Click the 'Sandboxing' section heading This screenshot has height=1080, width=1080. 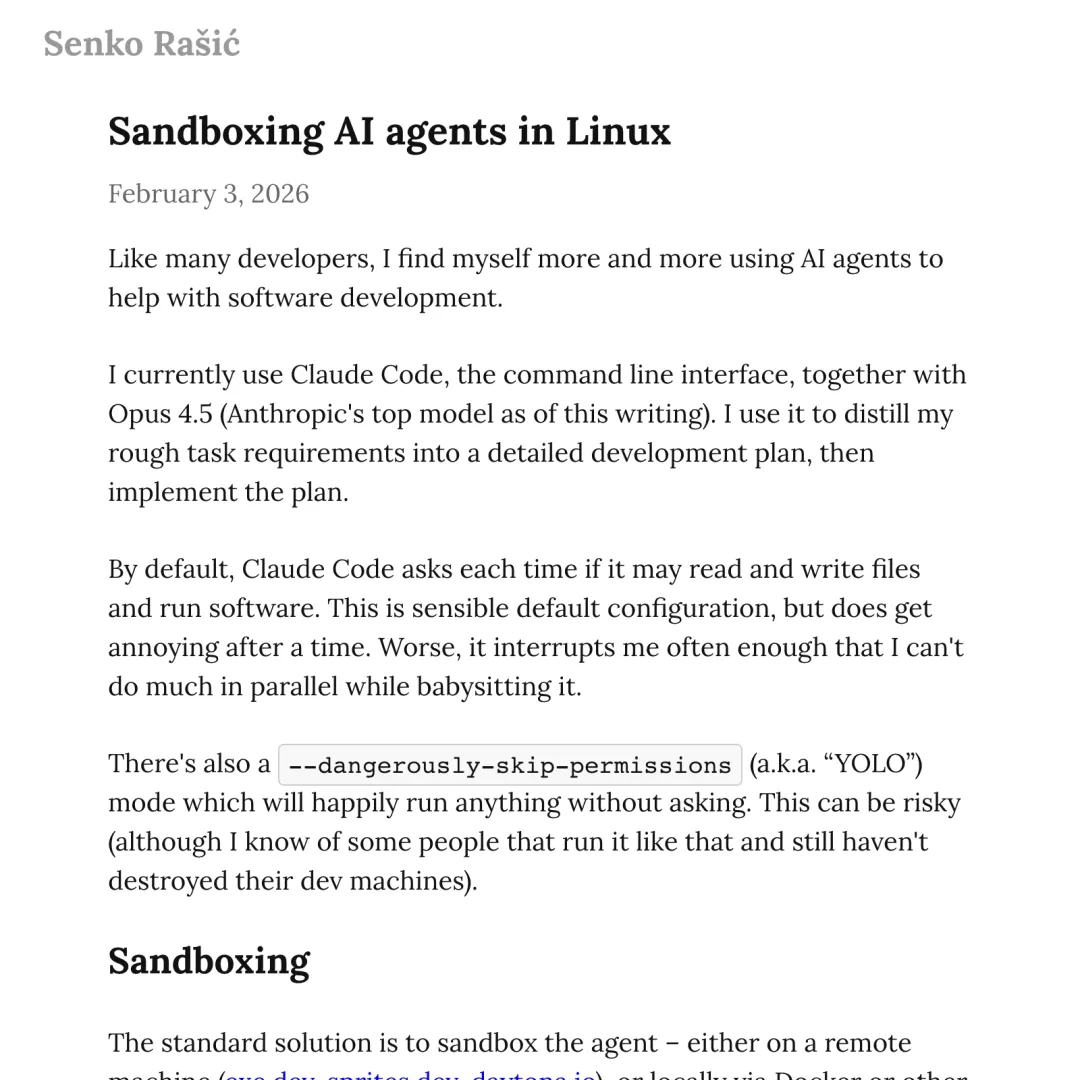[x=208, y=961]
